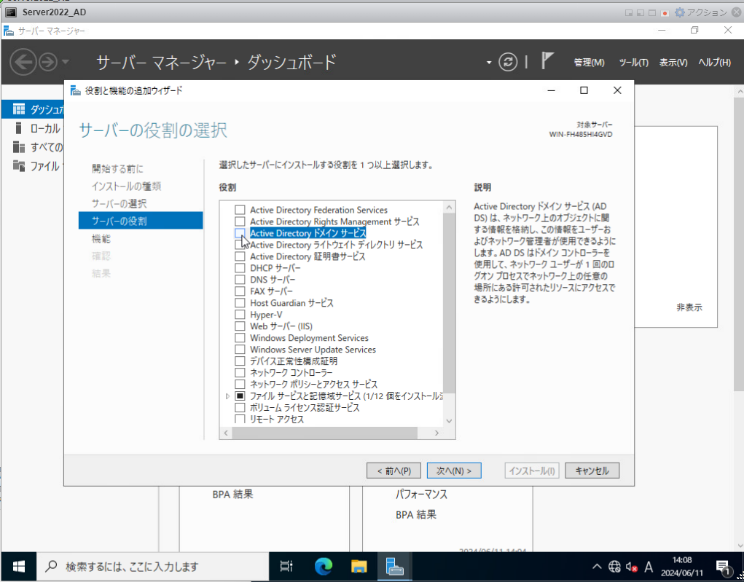Click the taskbar search box
744x582 pixels.
pyautogui.click(x=153, y=566)
